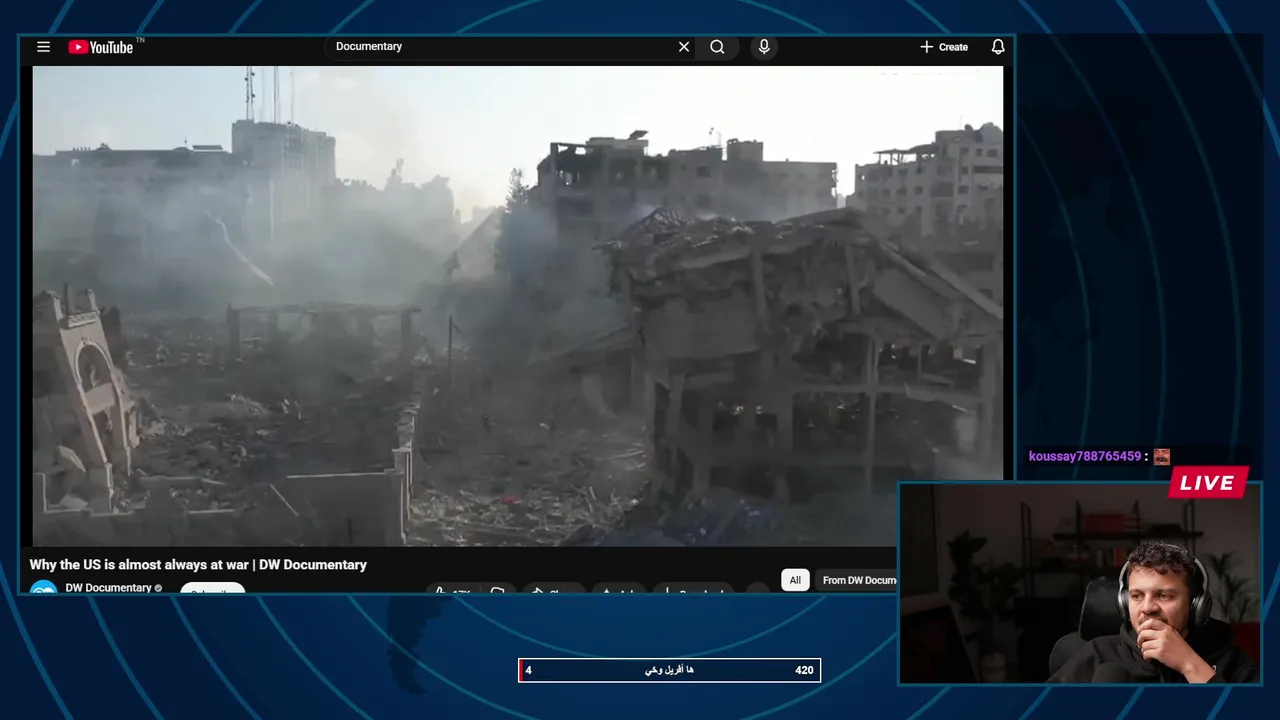The height and width of the screenshot is (720, 1280).
Task: Click the goal progress bar showing 420
Action: [669, 670]
